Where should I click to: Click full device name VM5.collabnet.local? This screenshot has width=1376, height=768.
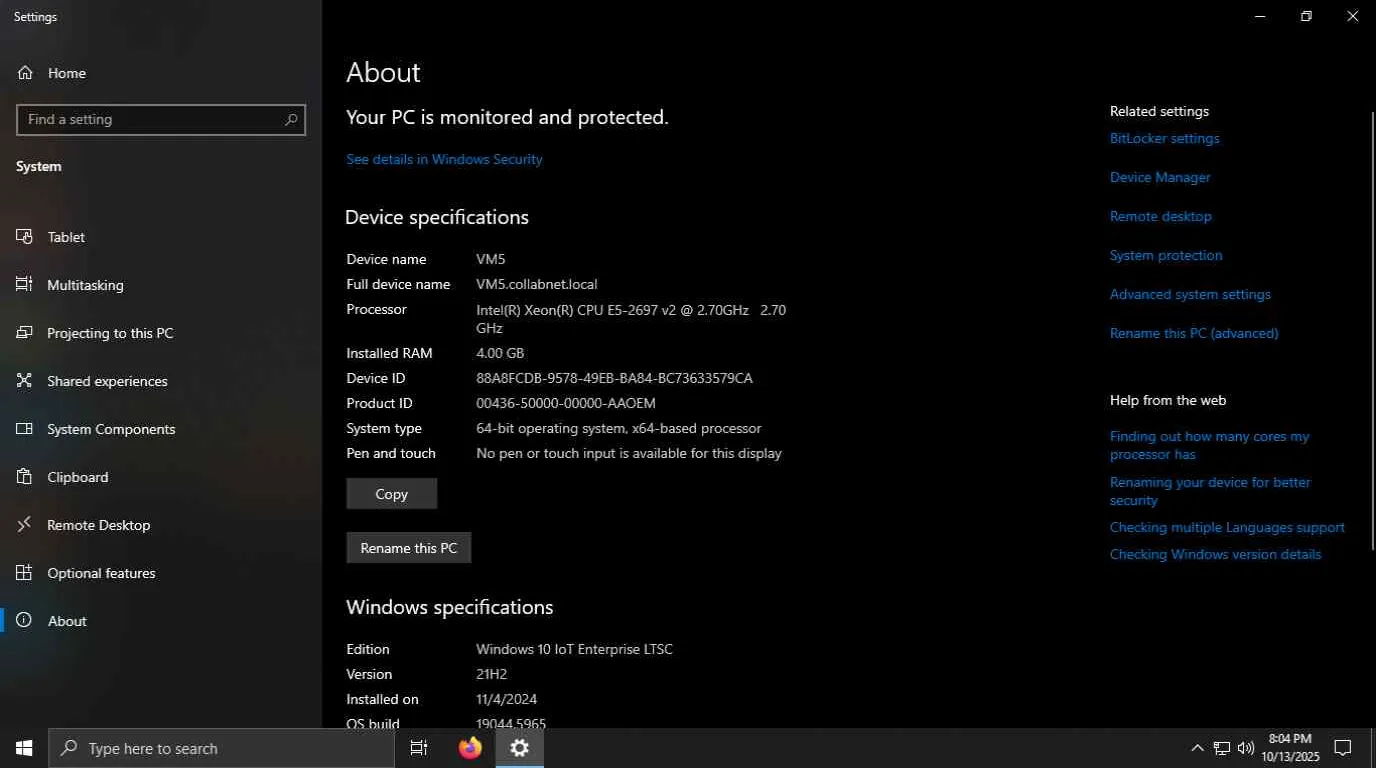(537, 284)
